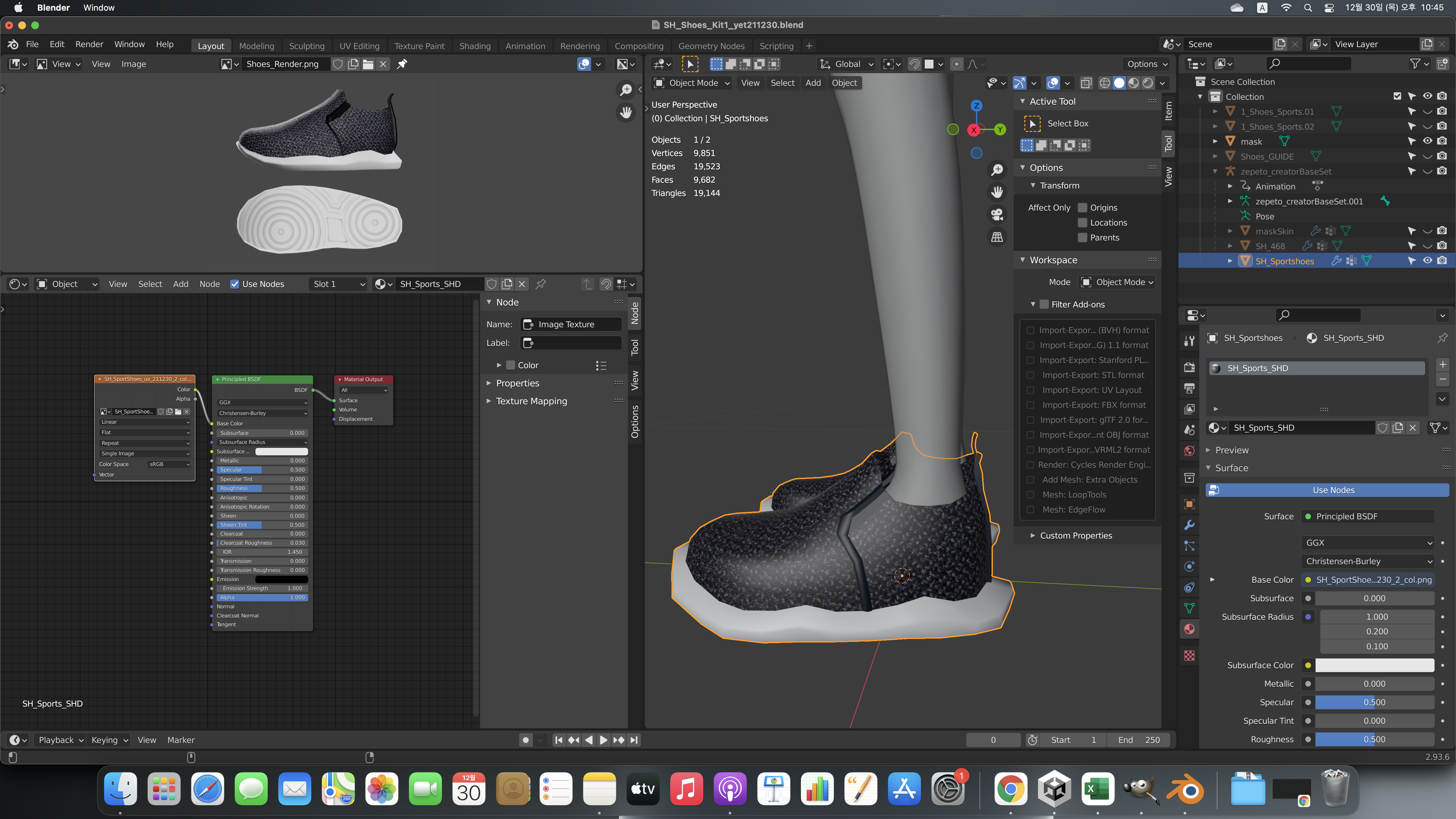The height and width of the screenshot is (819, 1456).
Task: Open the outliner filter funnel
Action: [1415, 64]
